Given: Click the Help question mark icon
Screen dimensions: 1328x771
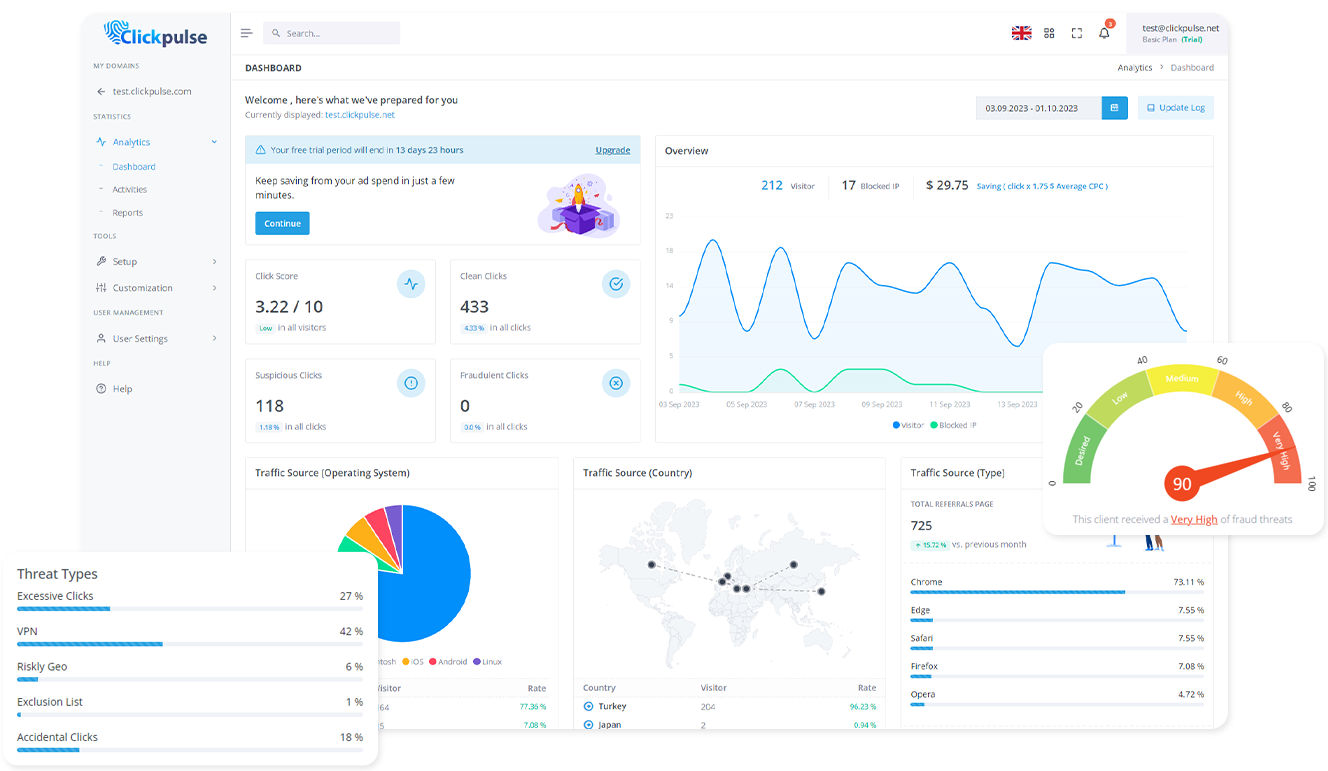Looking at the screenshot, I should (101, 389).
